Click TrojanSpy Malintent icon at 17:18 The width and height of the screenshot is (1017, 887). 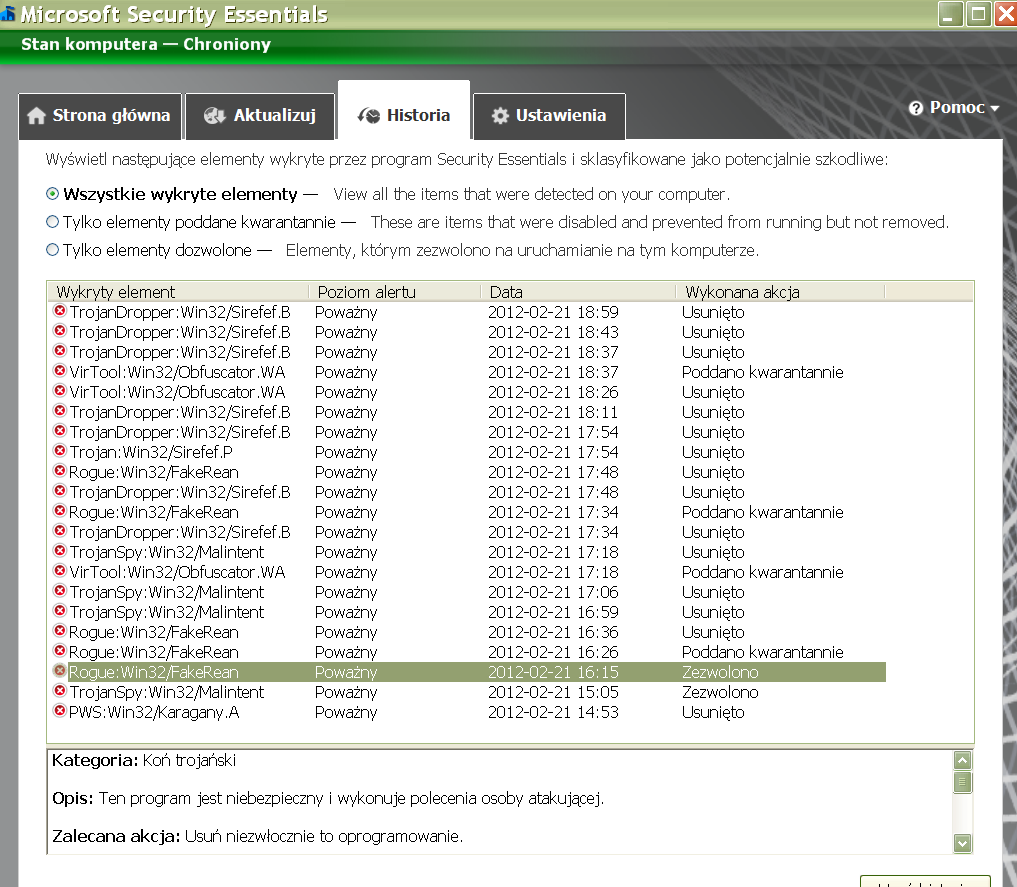(x=60, y=551)
